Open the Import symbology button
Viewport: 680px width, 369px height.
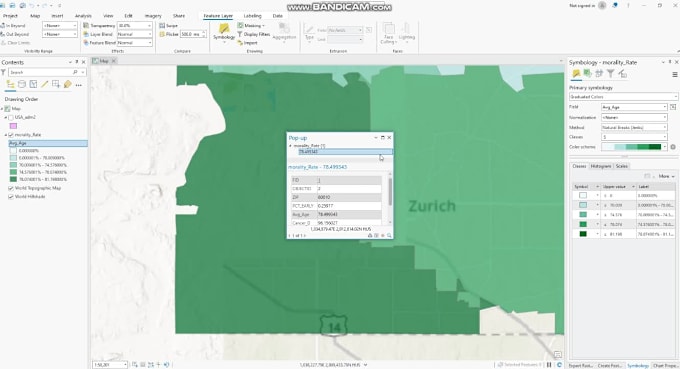pyautogui.click(x=247, y=42)
